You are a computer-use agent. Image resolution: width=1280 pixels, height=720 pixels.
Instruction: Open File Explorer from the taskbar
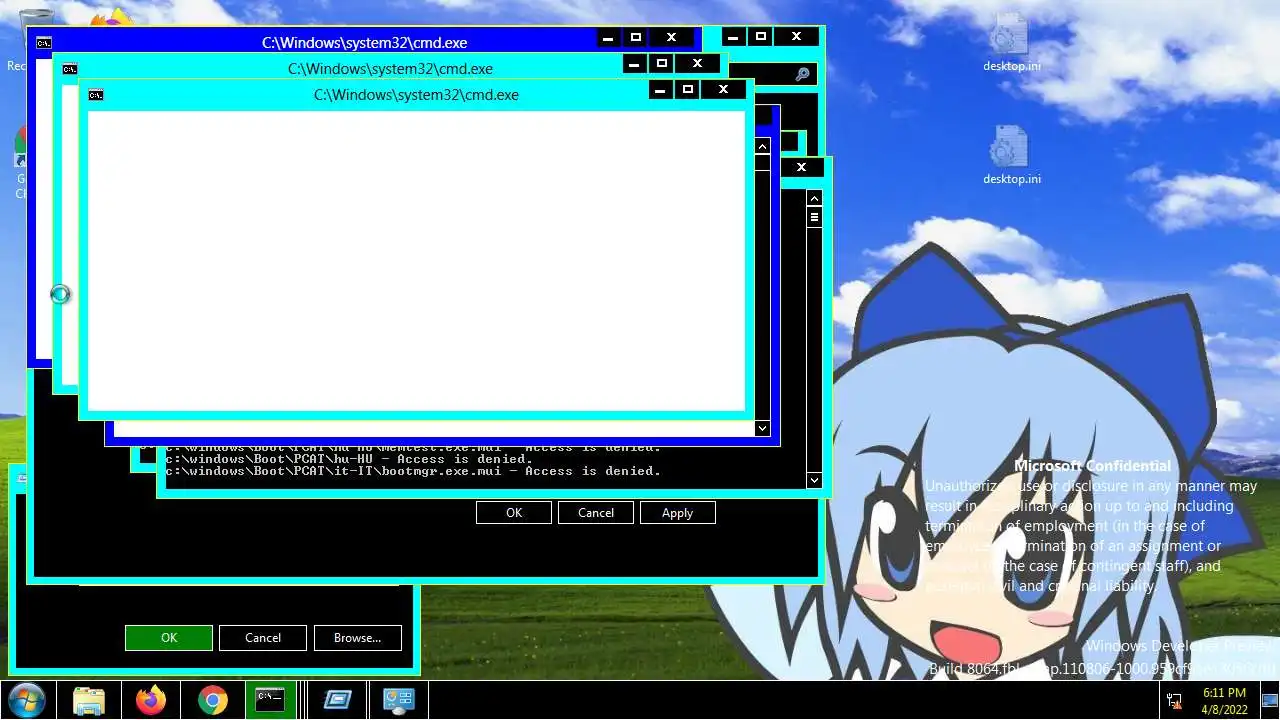tap(89, 700)
